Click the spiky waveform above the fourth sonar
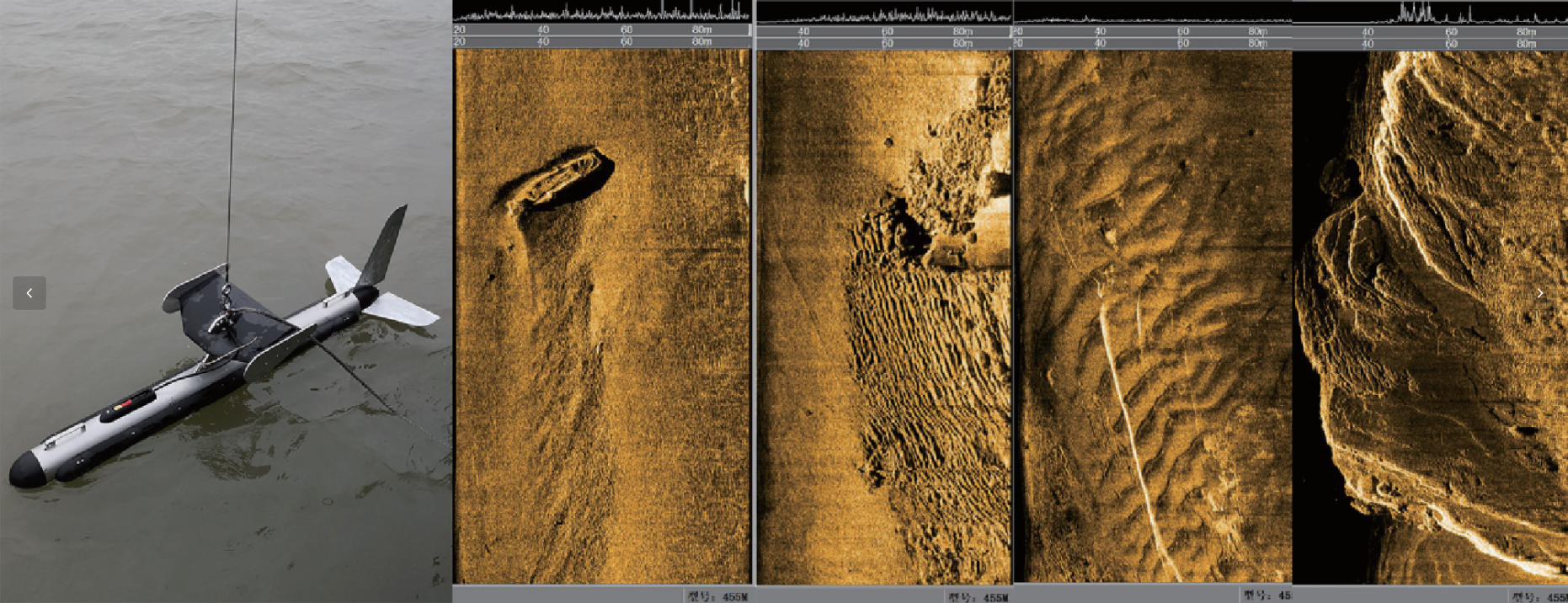1568x603 pixels. click(x=1423, y=12)
